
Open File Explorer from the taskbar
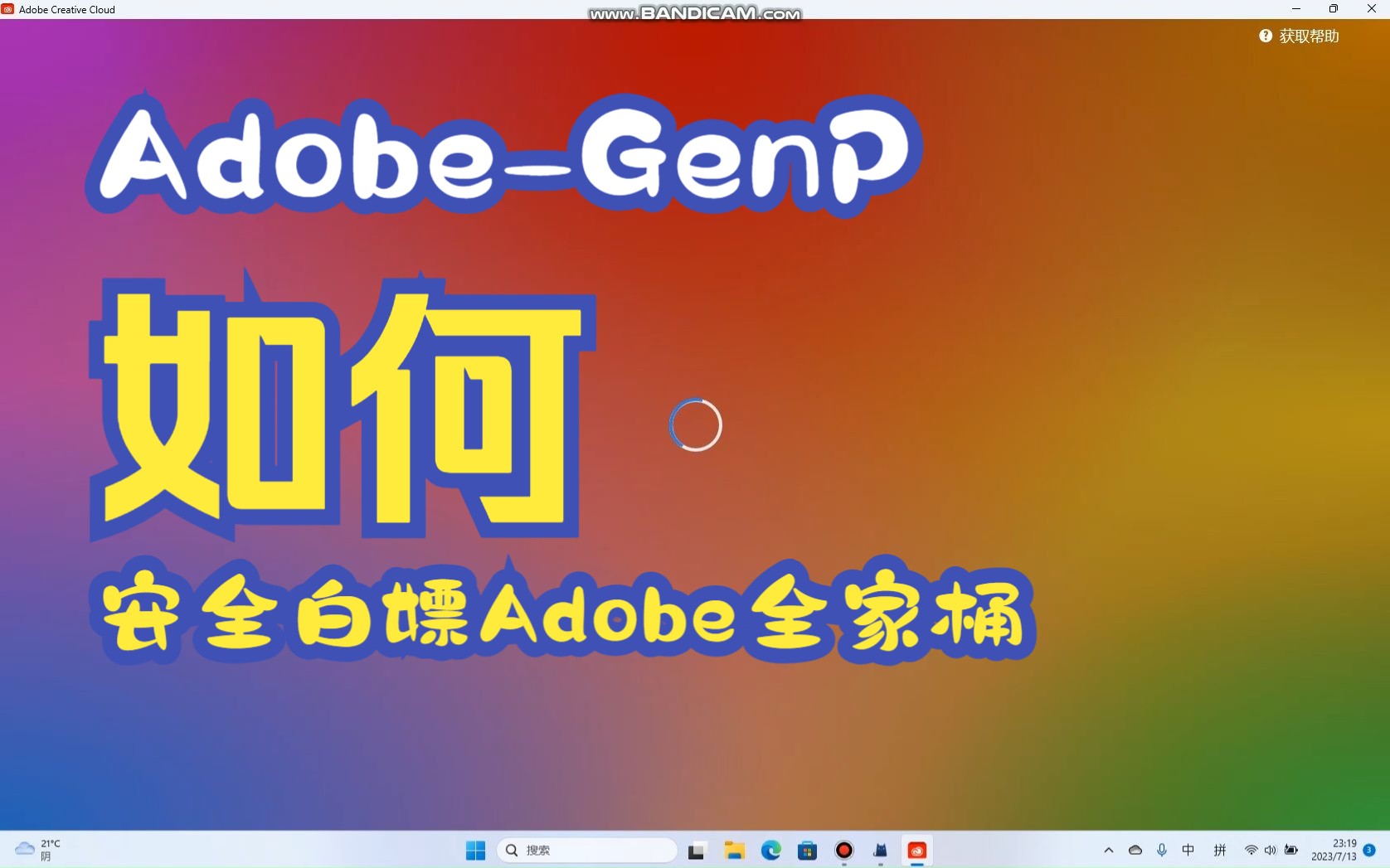pos(734,851)
